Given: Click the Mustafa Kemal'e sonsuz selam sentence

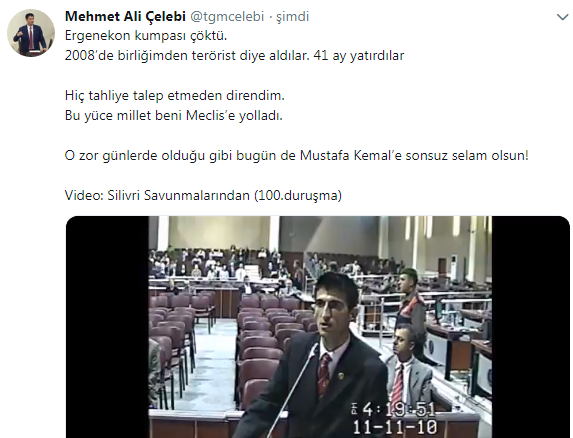Looking at the screenshot, I should (297, 156).
